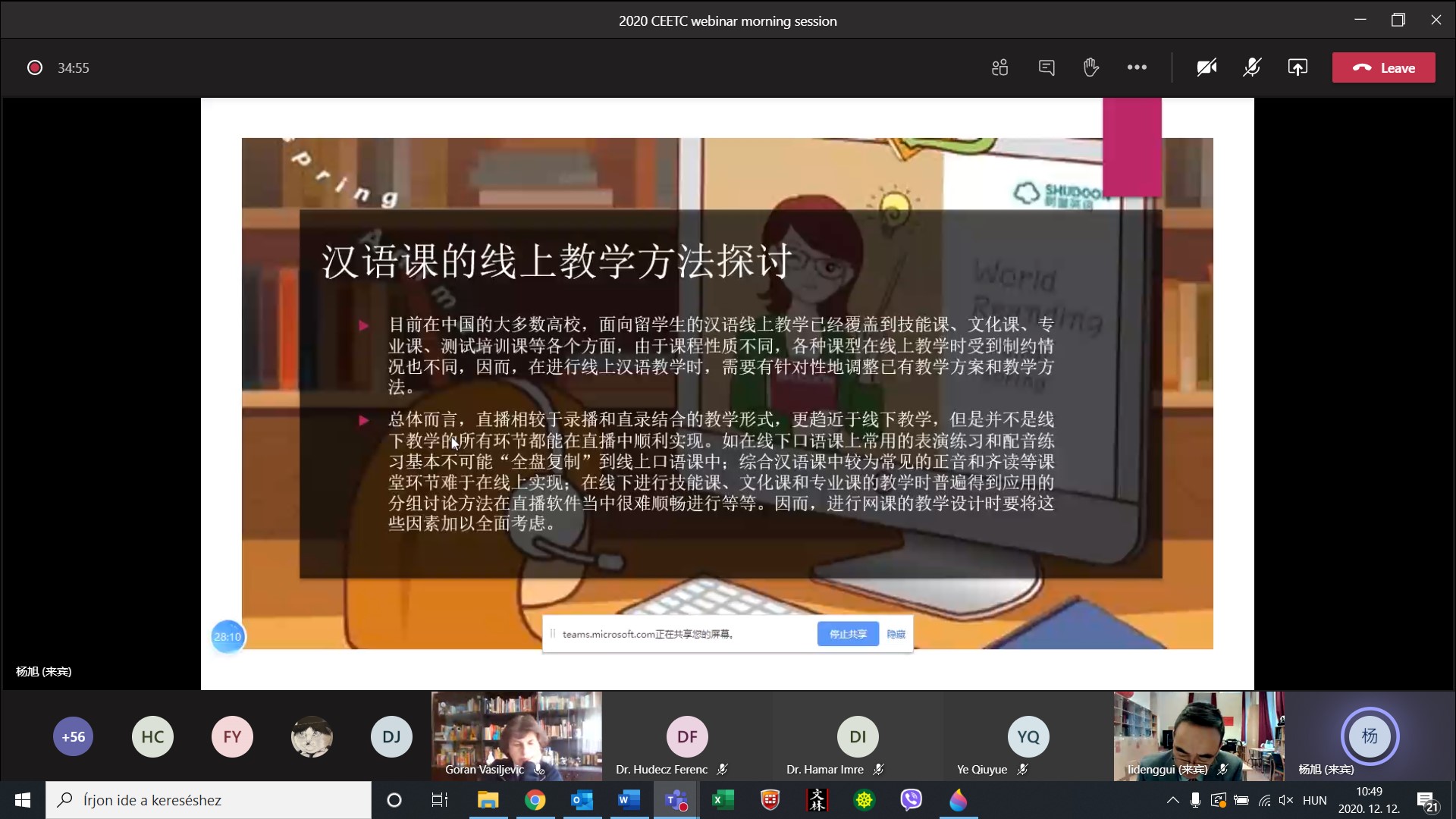
Task: Unmute the microphone in toolbar
Action: point(1252,67)
